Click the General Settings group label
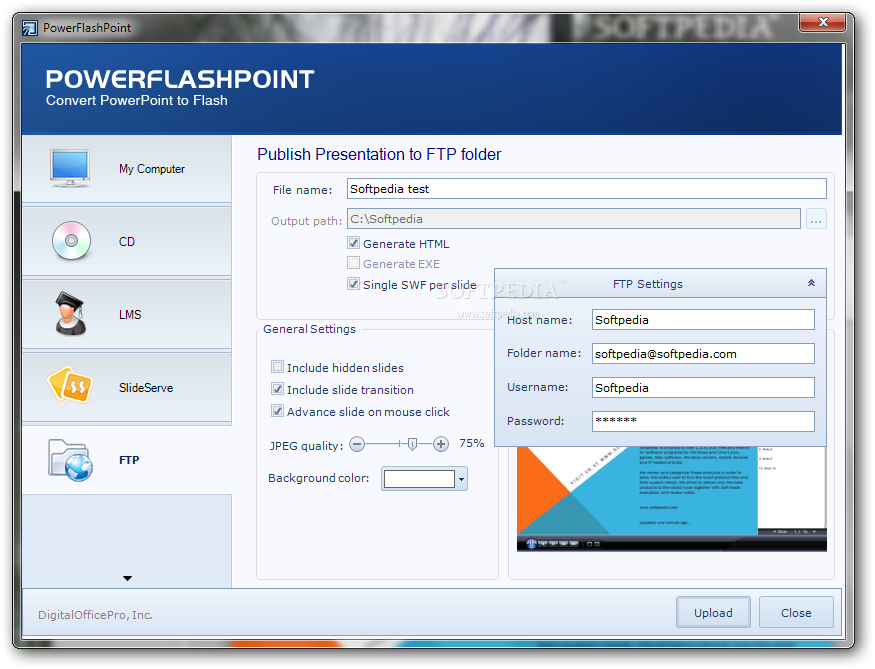 (x=309, y=329)
